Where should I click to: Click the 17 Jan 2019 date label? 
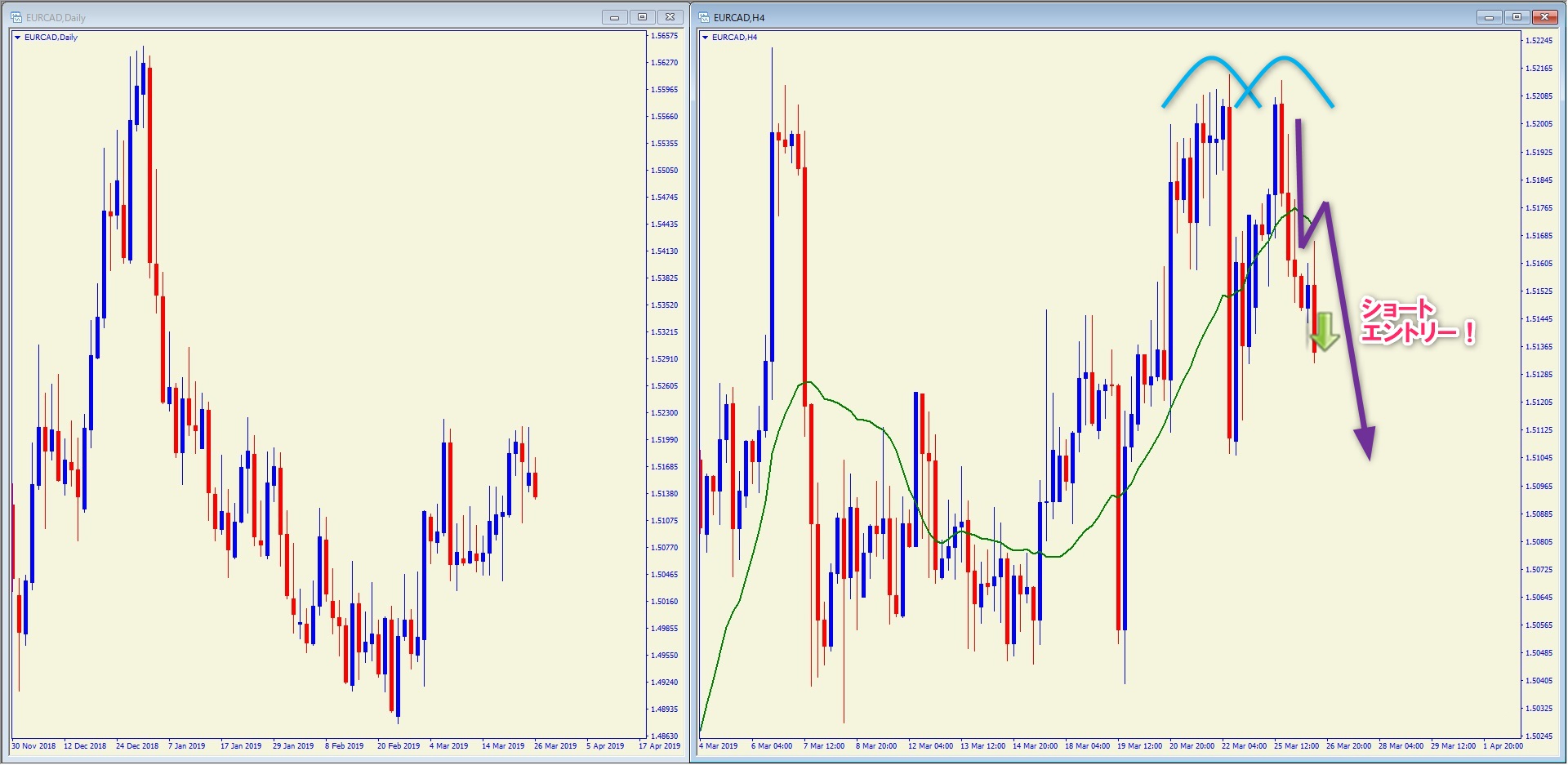pos(241,746)
